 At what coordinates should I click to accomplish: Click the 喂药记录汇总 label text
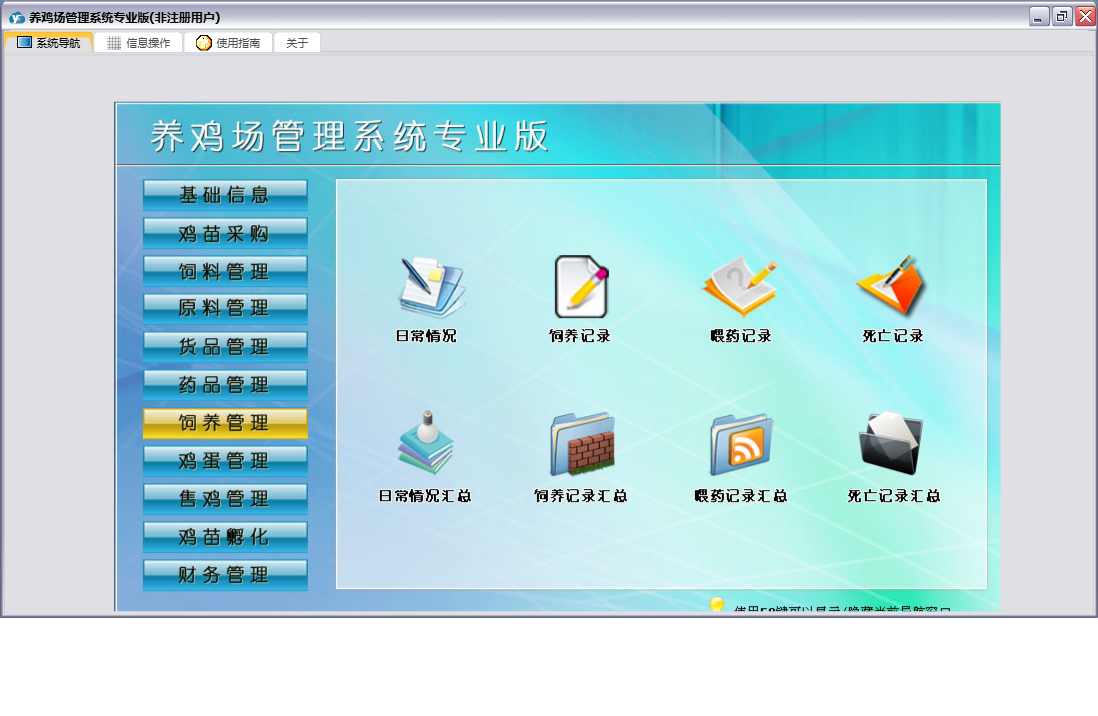click(x=741, y=496)
